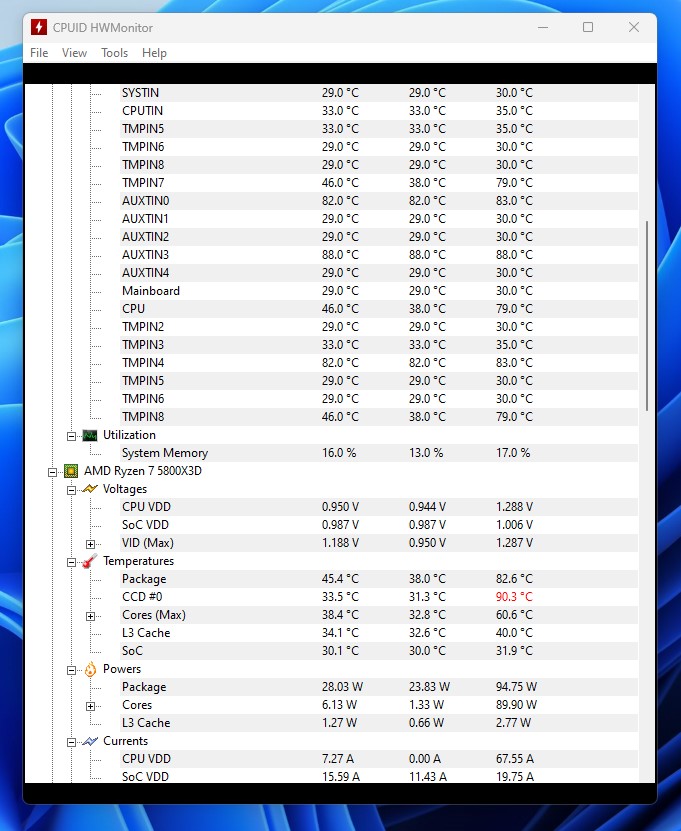
Task: Click the Powers label
Action: pos(122,669)
